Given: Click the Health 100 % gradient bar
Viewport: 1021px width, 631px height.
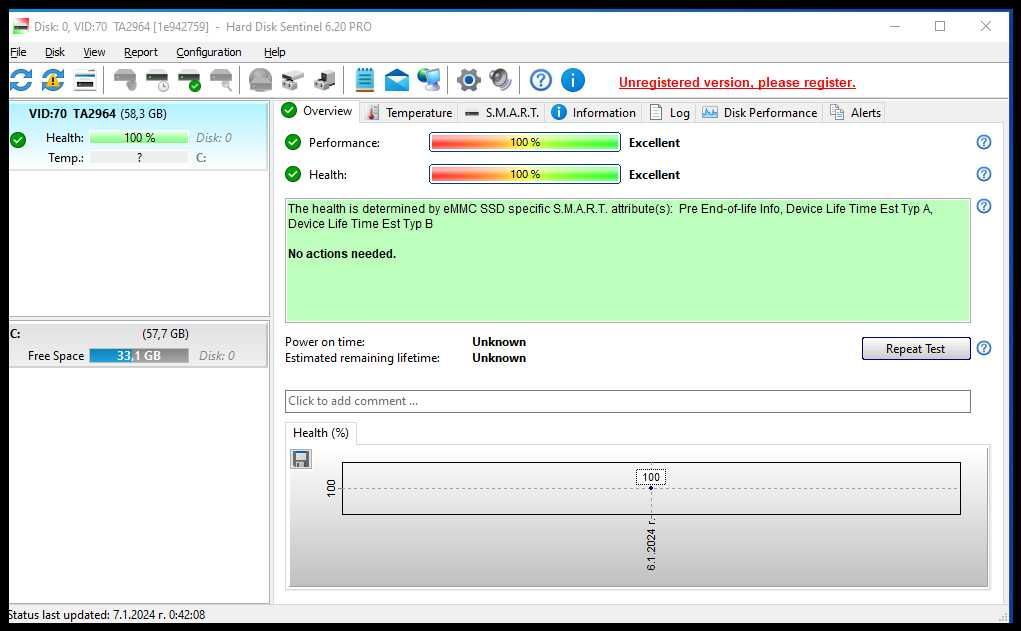Looking at the screenshot, I should tap(525, 174).
